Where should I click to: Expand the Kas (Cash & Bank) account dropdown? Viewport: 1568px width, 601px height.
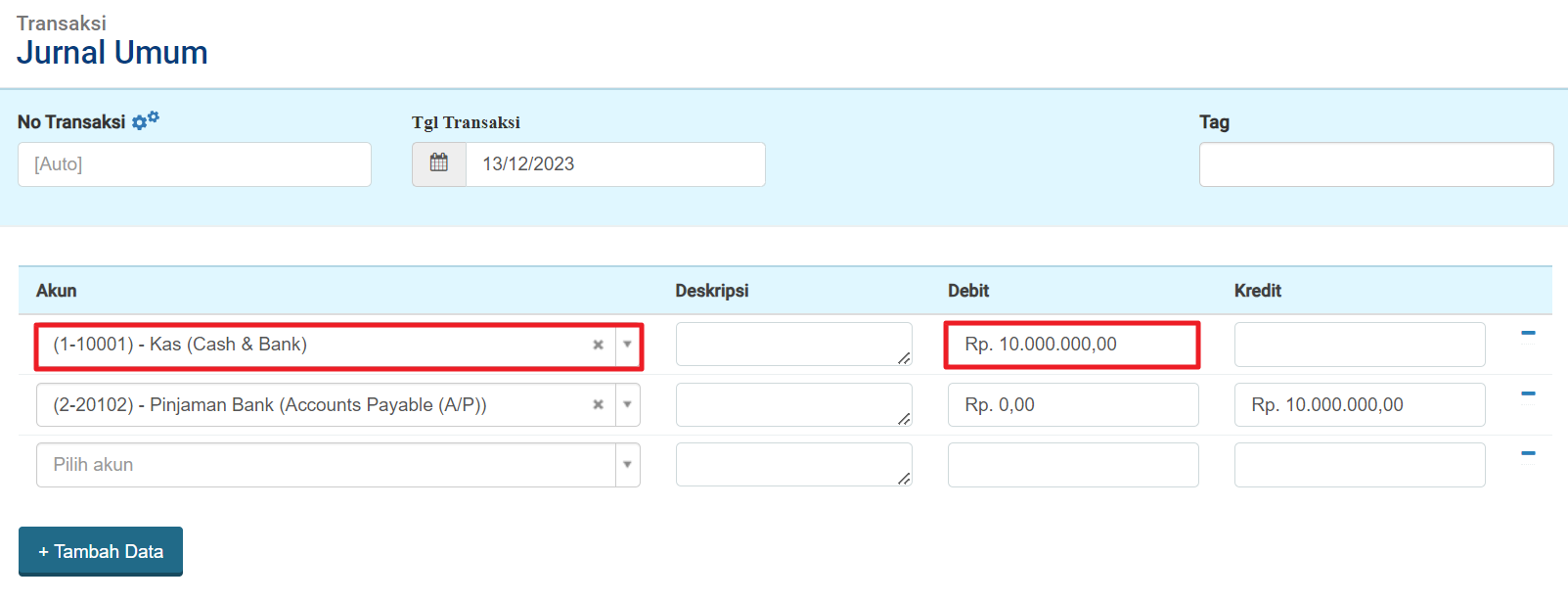(x=627, y=345)
